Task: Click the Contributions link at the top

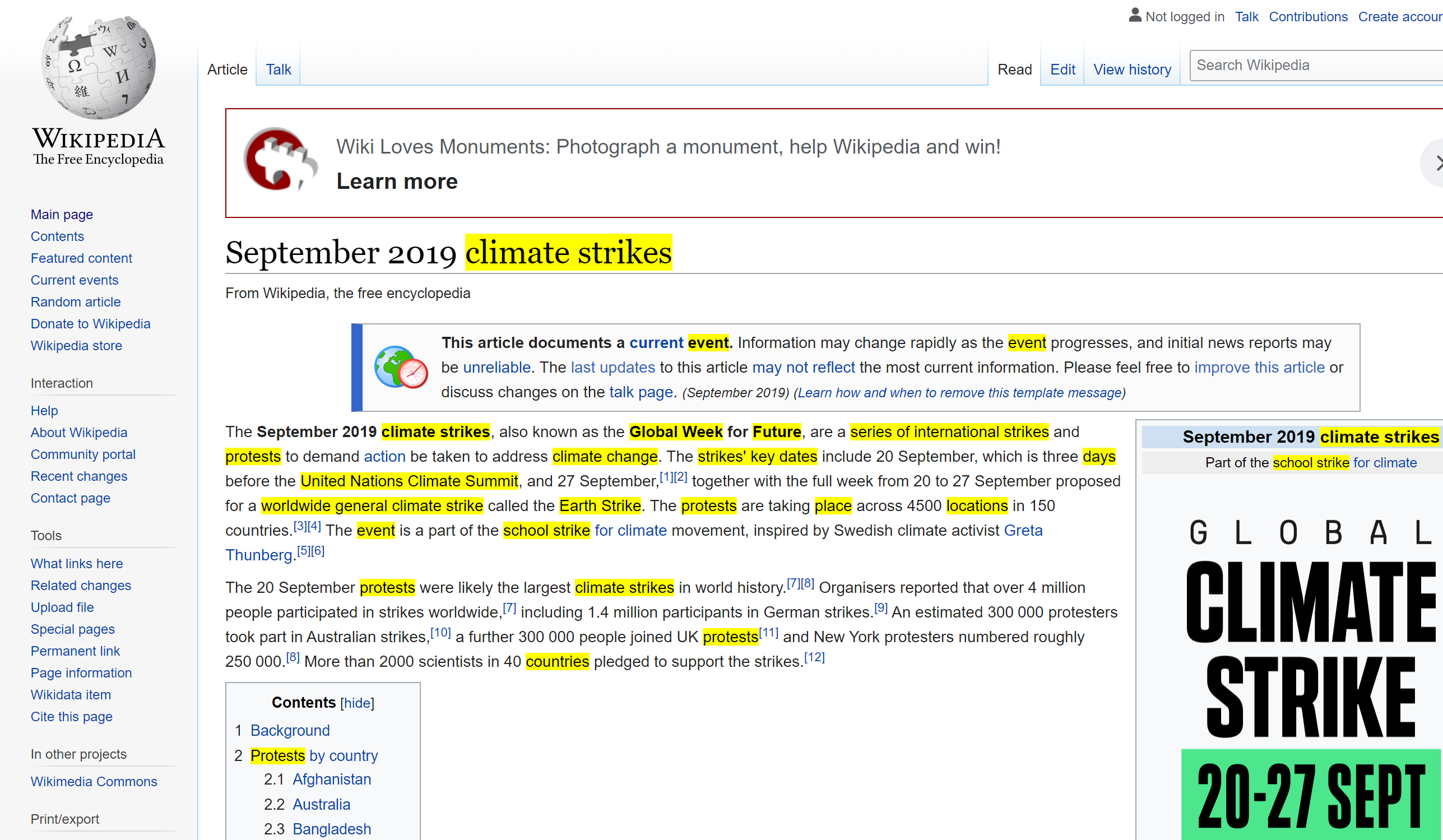Action: pyautogui.click(x=1308, y=17)
